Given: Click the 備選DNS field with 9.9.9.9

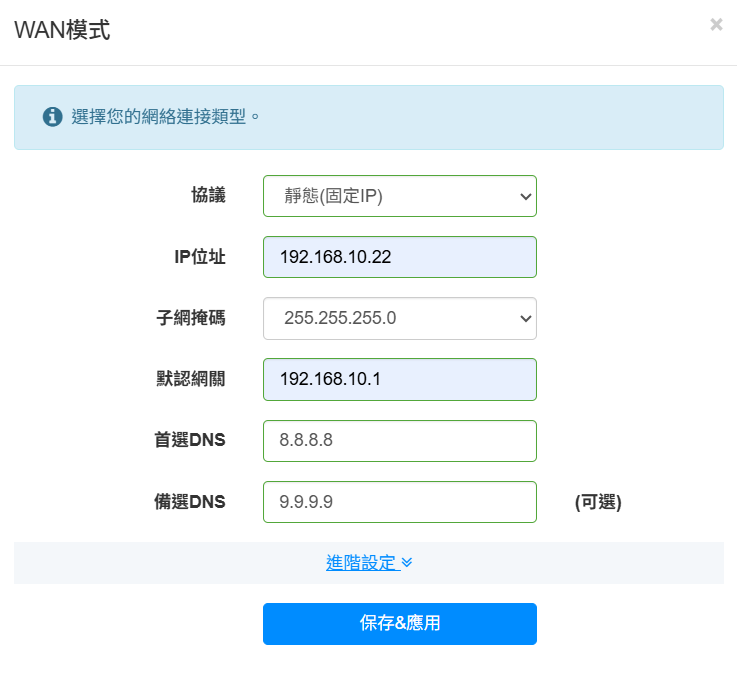Looking at the screenshot, I should tap(400, 502).
